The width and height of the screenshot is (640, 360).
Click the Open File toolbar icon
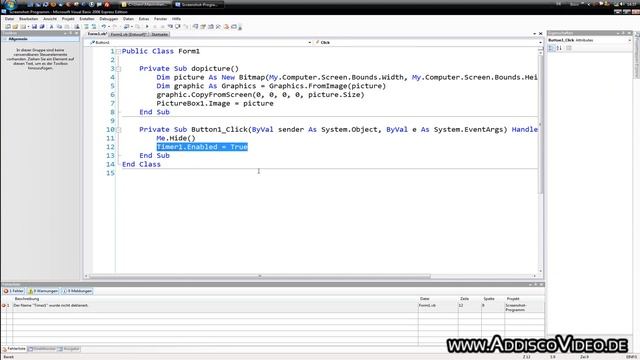click(15, 27)
